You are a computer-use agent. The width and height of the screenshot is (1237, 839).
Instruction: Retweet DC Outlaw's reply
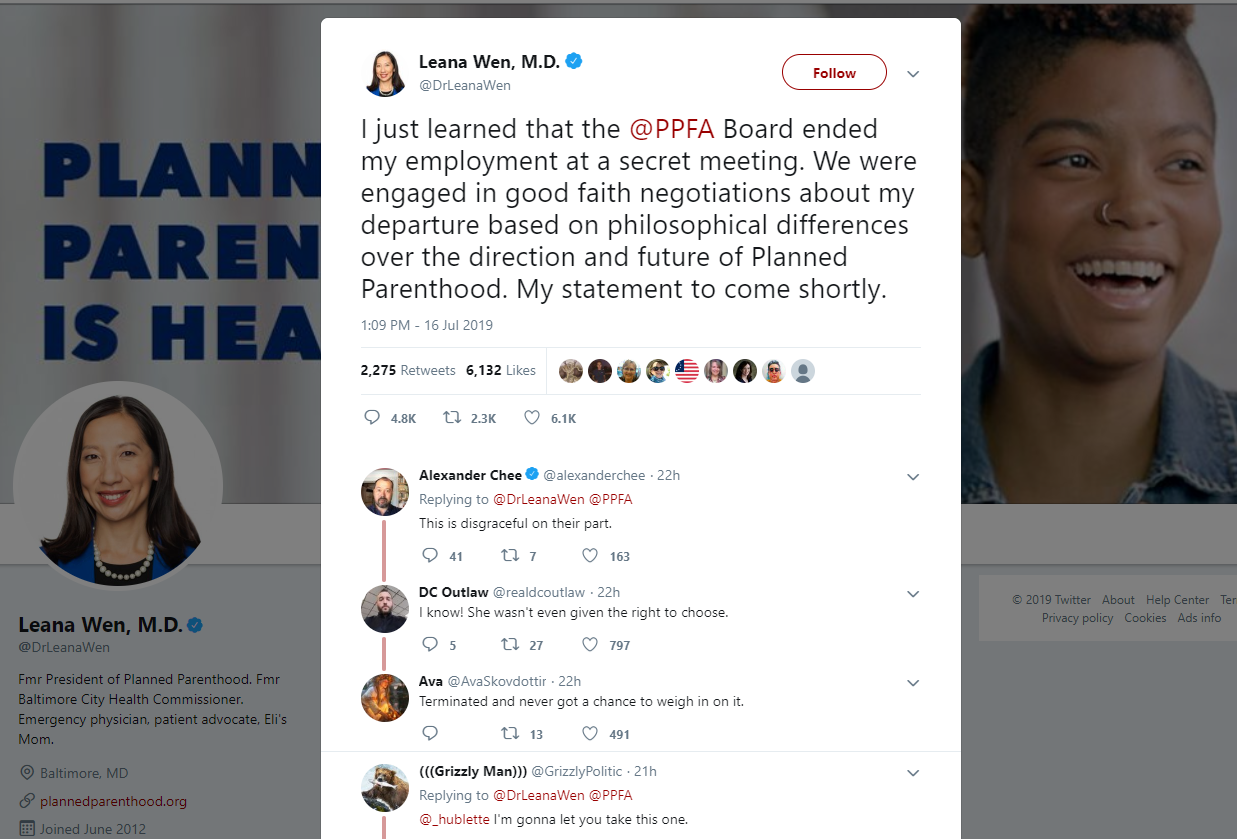tap(510, 645)
